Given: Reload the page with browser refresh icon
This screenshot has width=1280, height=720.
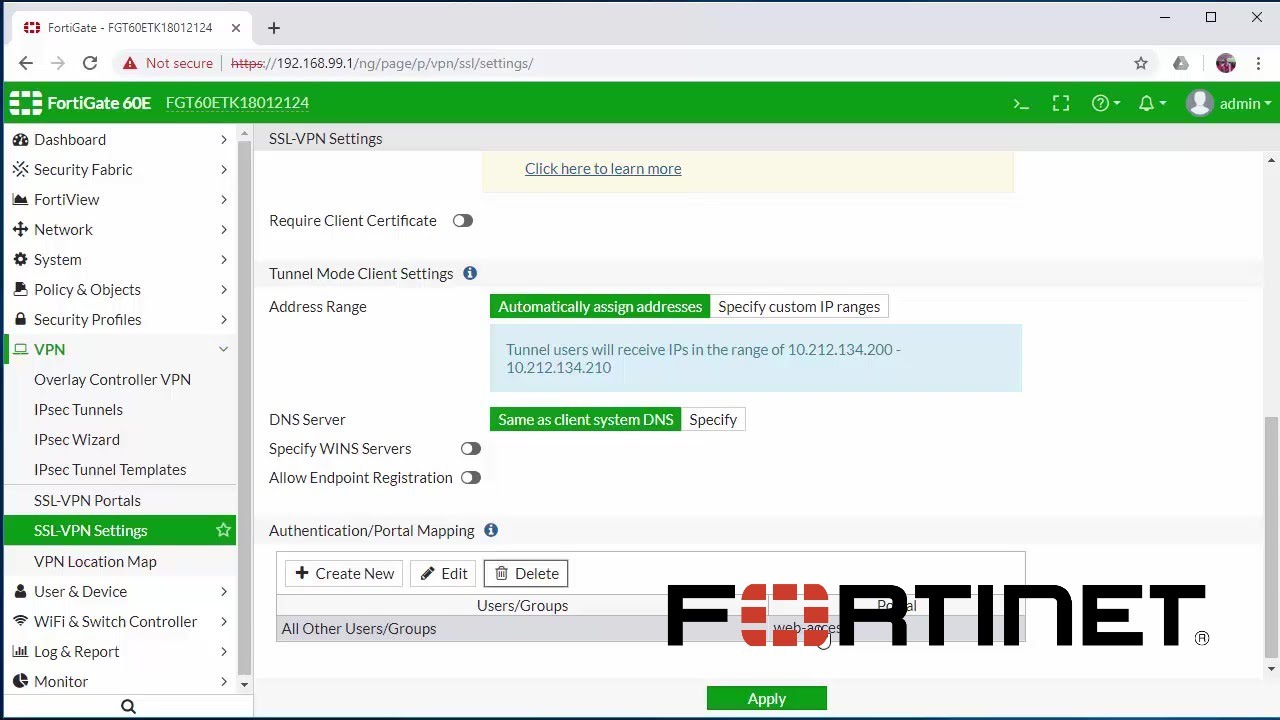Looking at the screenshot, I should tap(90, 63).
